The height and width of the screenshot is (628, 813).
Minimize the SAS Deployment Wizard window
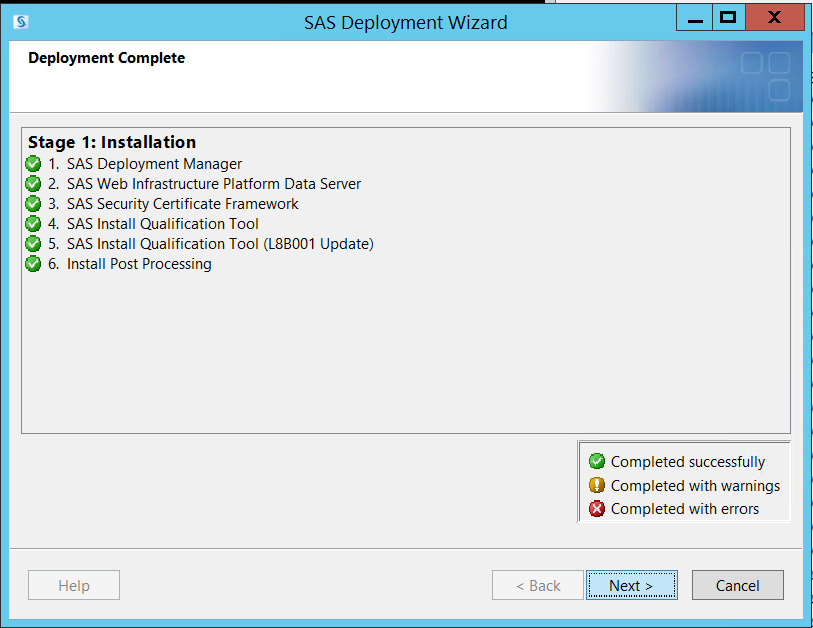[x=694, y=17]
